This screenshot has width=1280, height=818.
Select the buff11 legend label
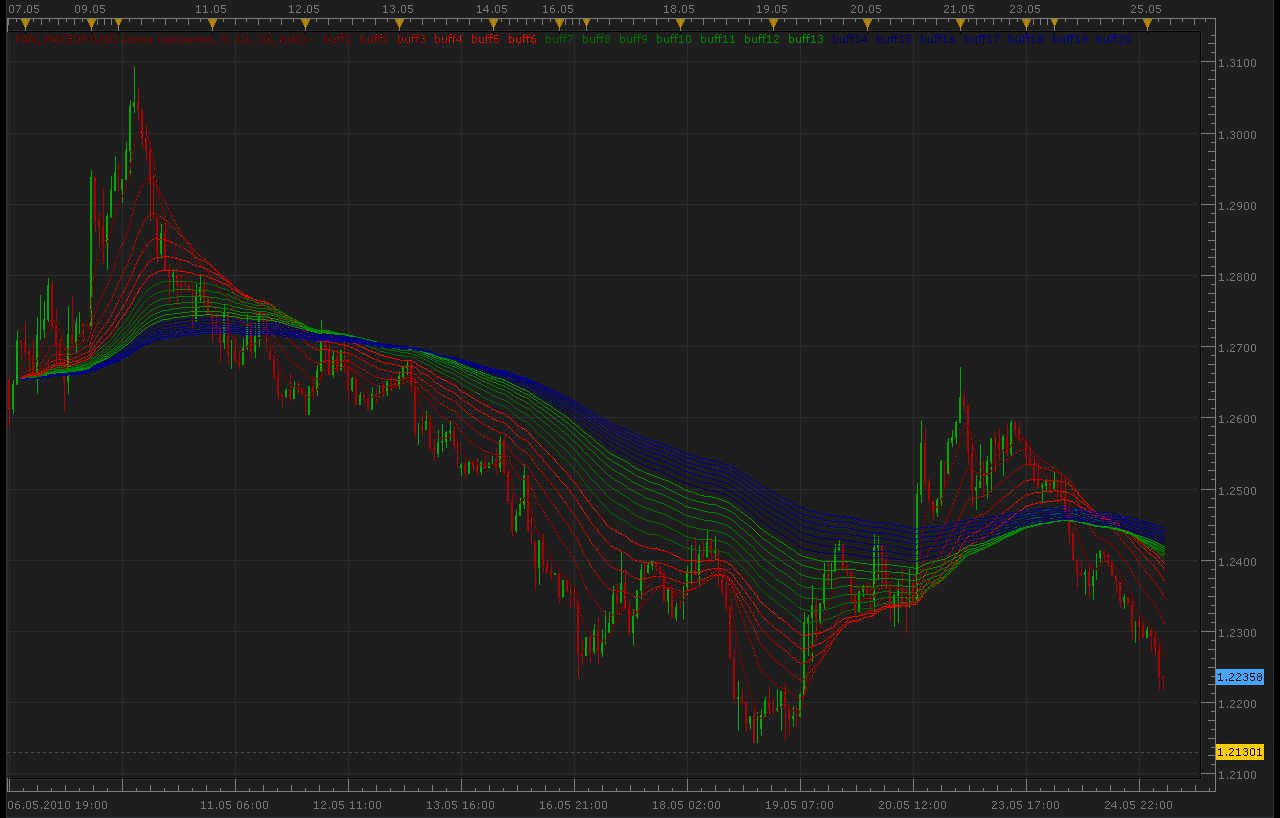tap(718, 39)
